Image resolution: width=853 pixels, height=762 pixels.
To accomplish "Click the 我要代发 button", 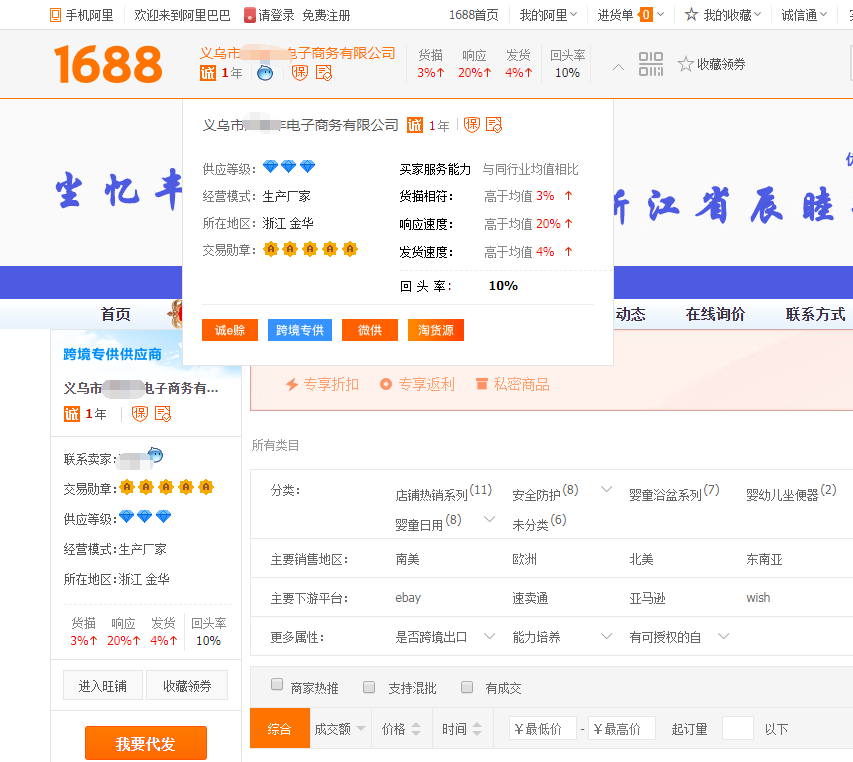I will (x=146, y=743).
